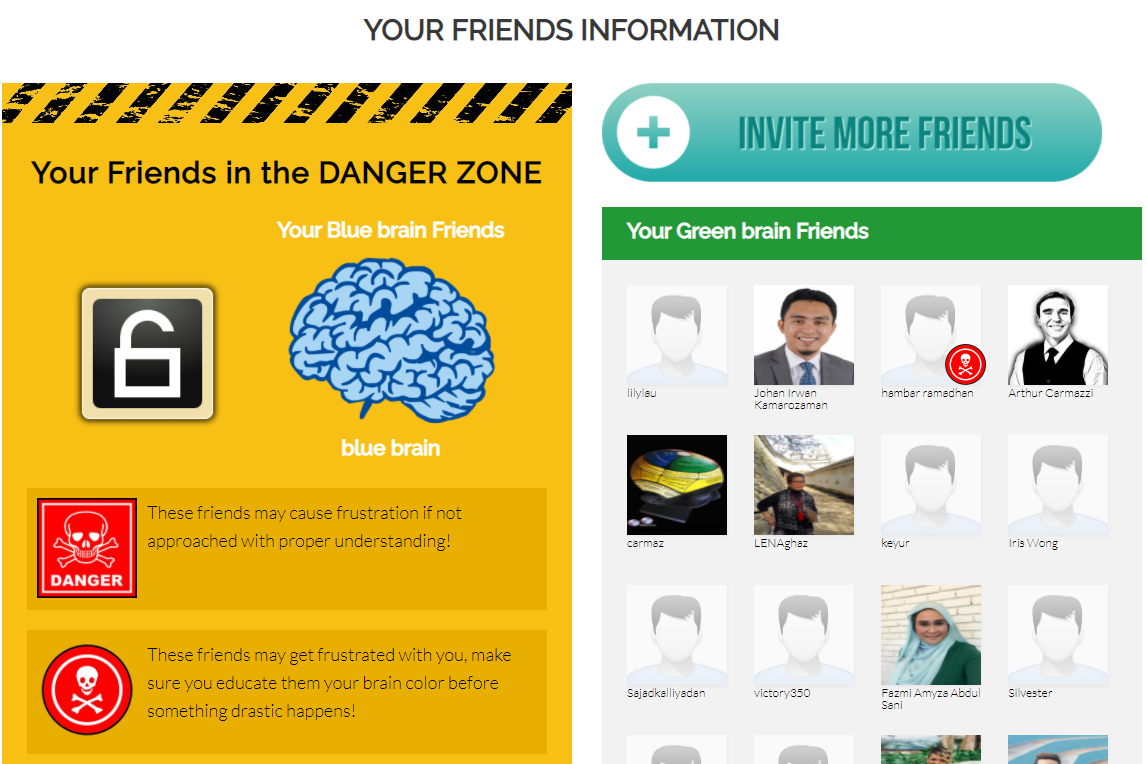Click the Your Green brain Friends header

point(871,233)
